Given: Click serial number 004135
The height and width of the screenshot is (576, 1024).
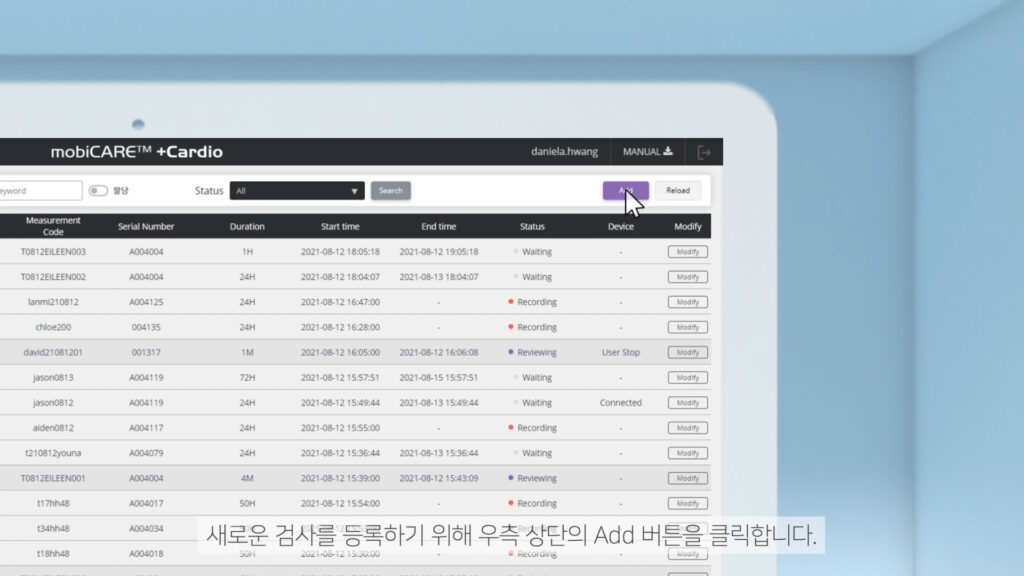Looking at the screenshot, I should pos(146,327).
